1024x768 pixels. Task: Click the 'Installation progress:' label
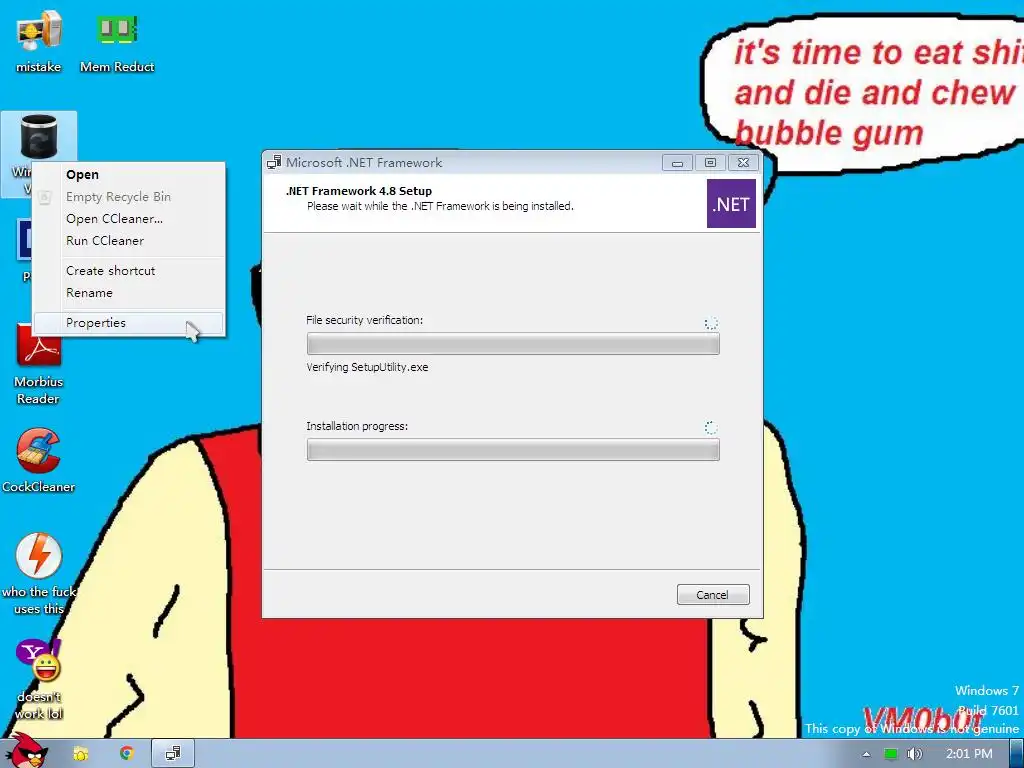coord(357,426)
